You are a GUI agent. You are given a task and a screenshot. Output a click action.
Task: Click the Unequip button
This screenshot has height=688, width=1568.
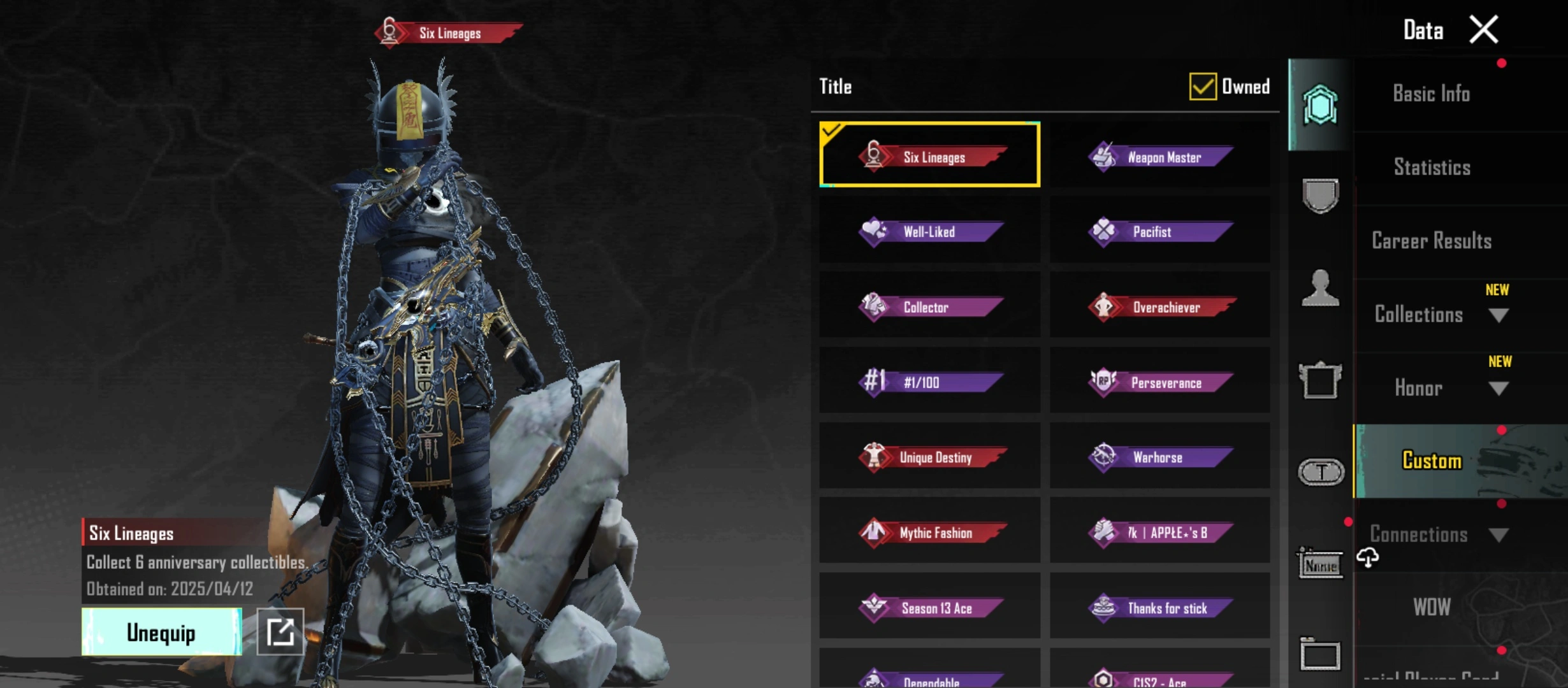pos(162,632)
